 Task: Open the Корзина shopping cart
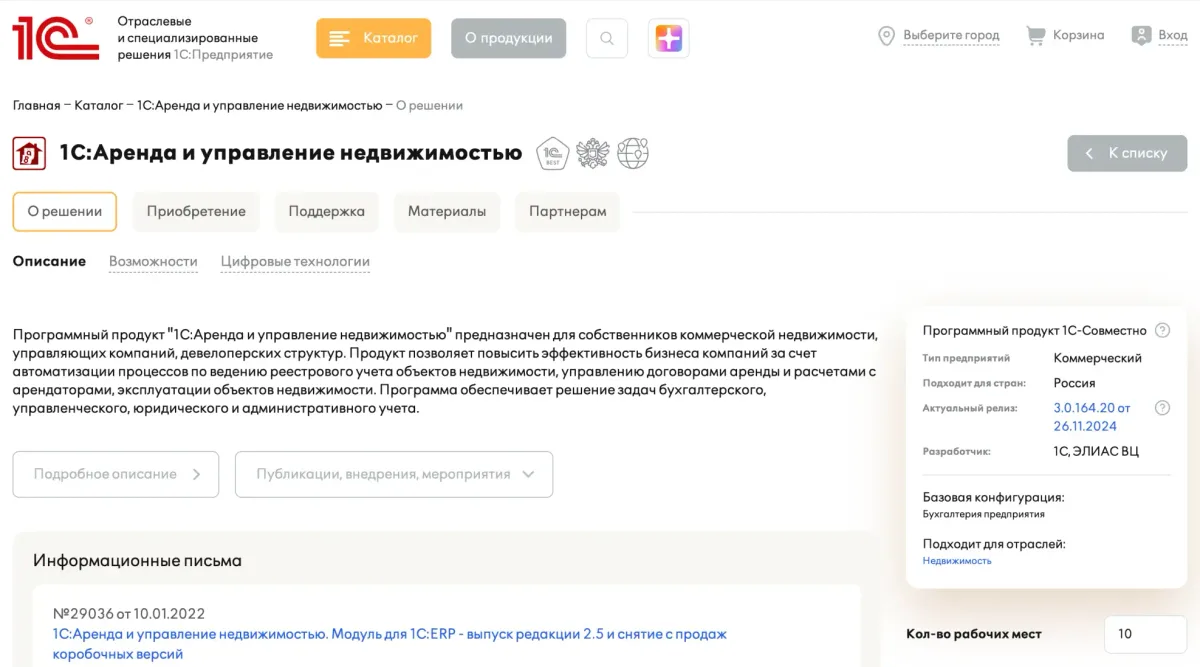1066,35
